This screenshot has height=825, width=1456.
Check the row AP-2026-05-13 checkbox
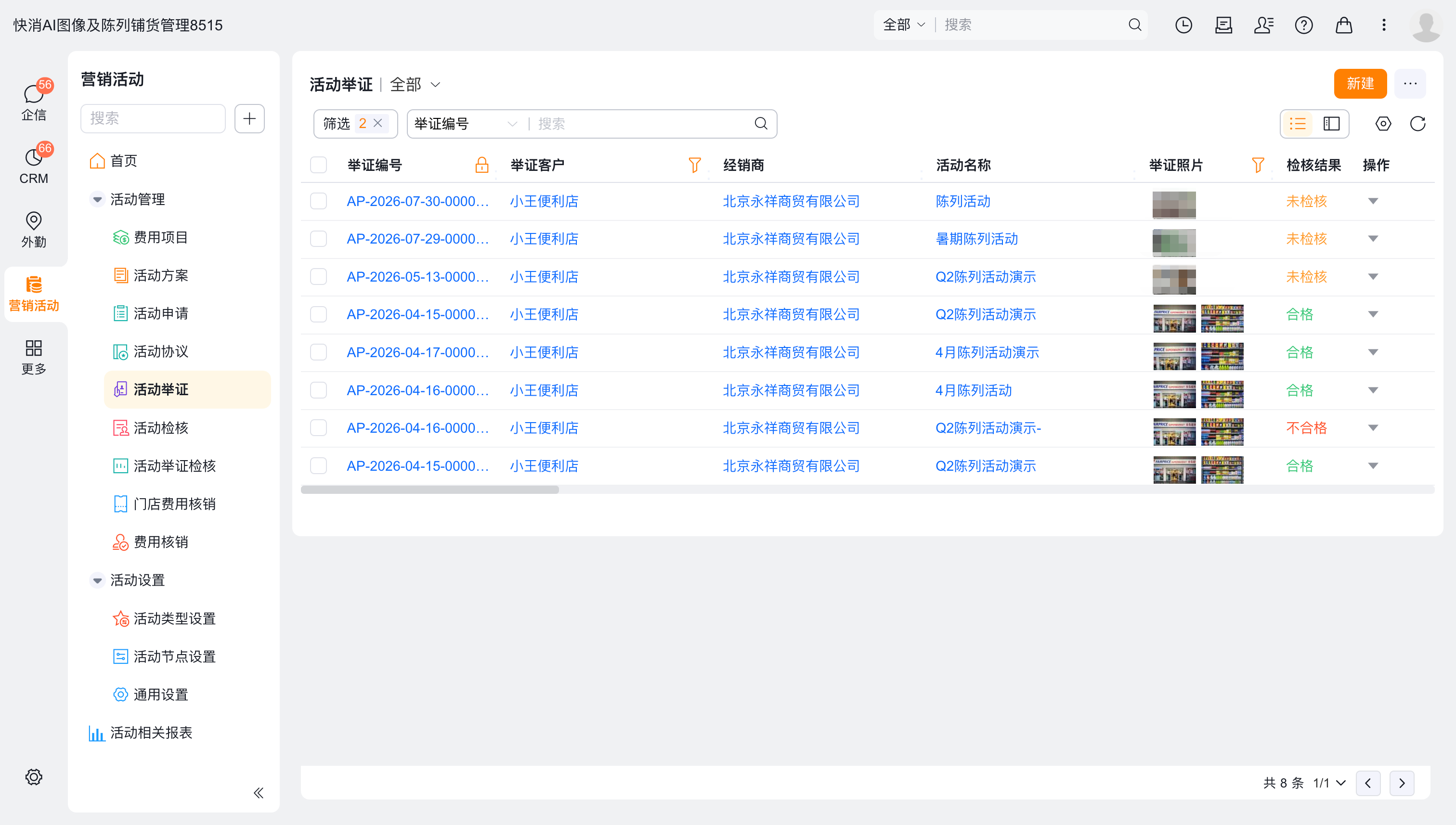point(319,276)
